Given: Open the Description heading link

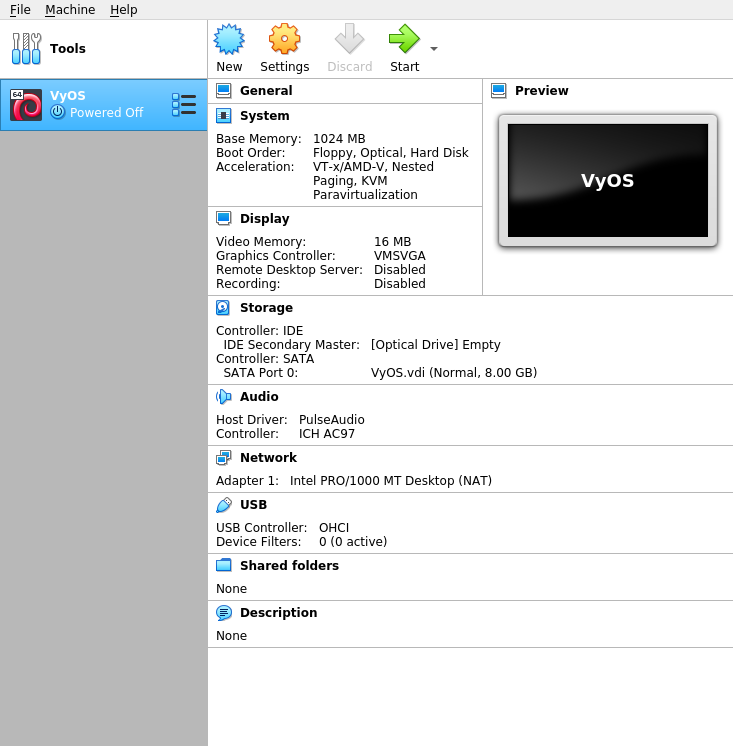Looking at the screenshot, I should click(x=278, y=612).
